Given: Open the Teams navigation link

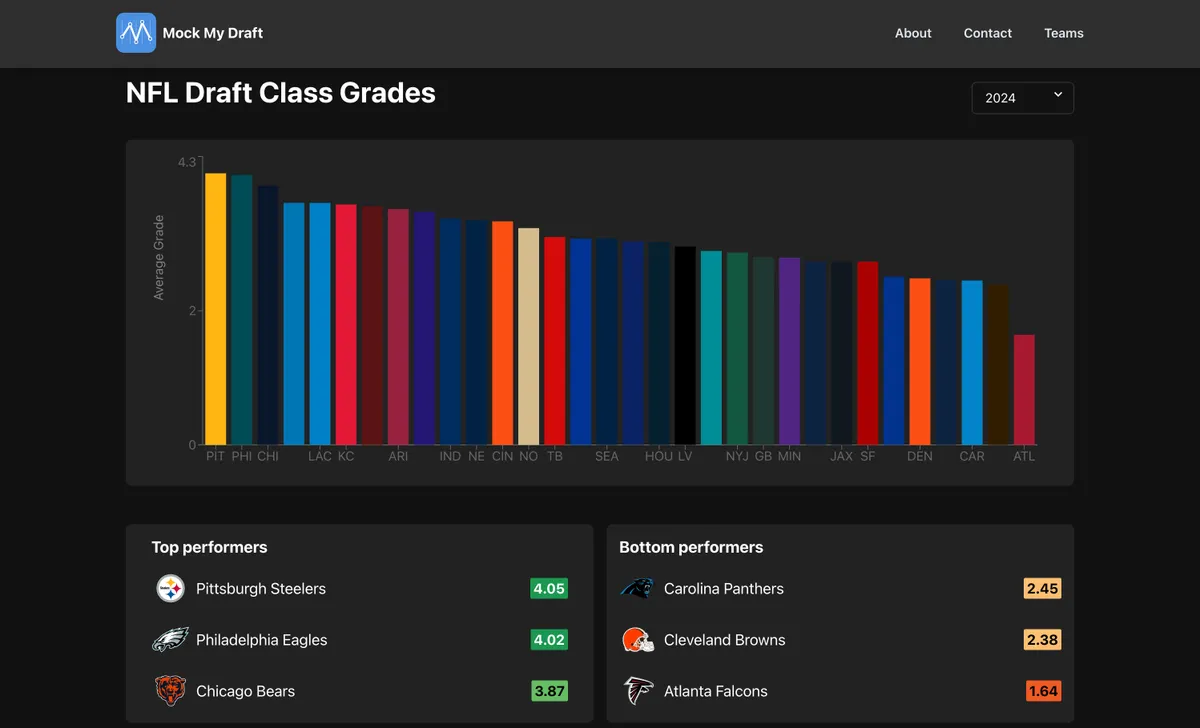Looking at the screenshot, I should pos(1064,33).
